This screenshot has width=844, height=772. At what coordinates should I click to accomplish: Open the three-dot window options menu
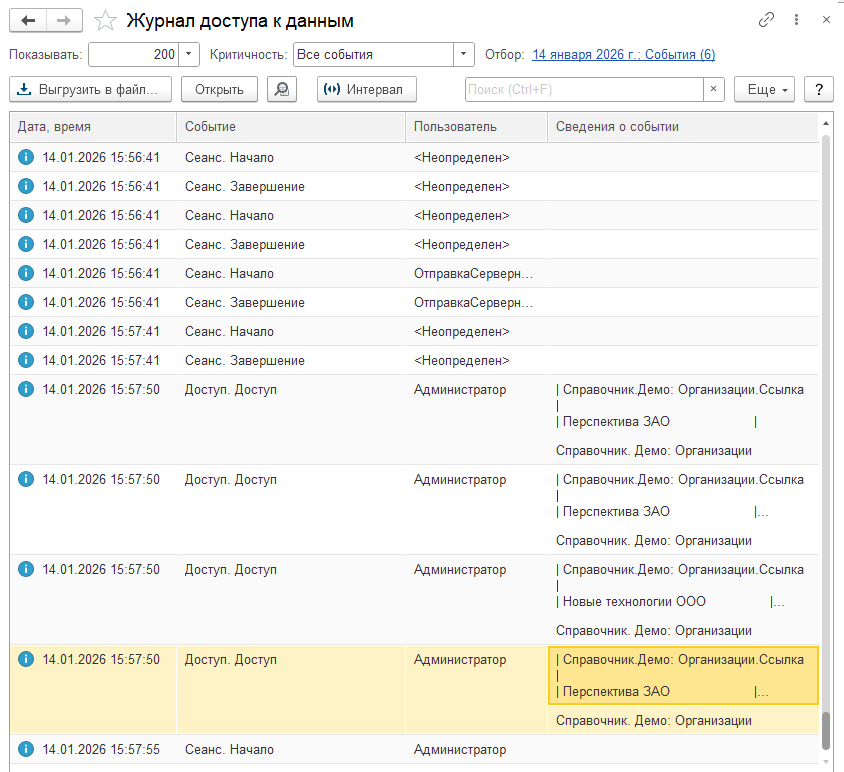(796, 20)
